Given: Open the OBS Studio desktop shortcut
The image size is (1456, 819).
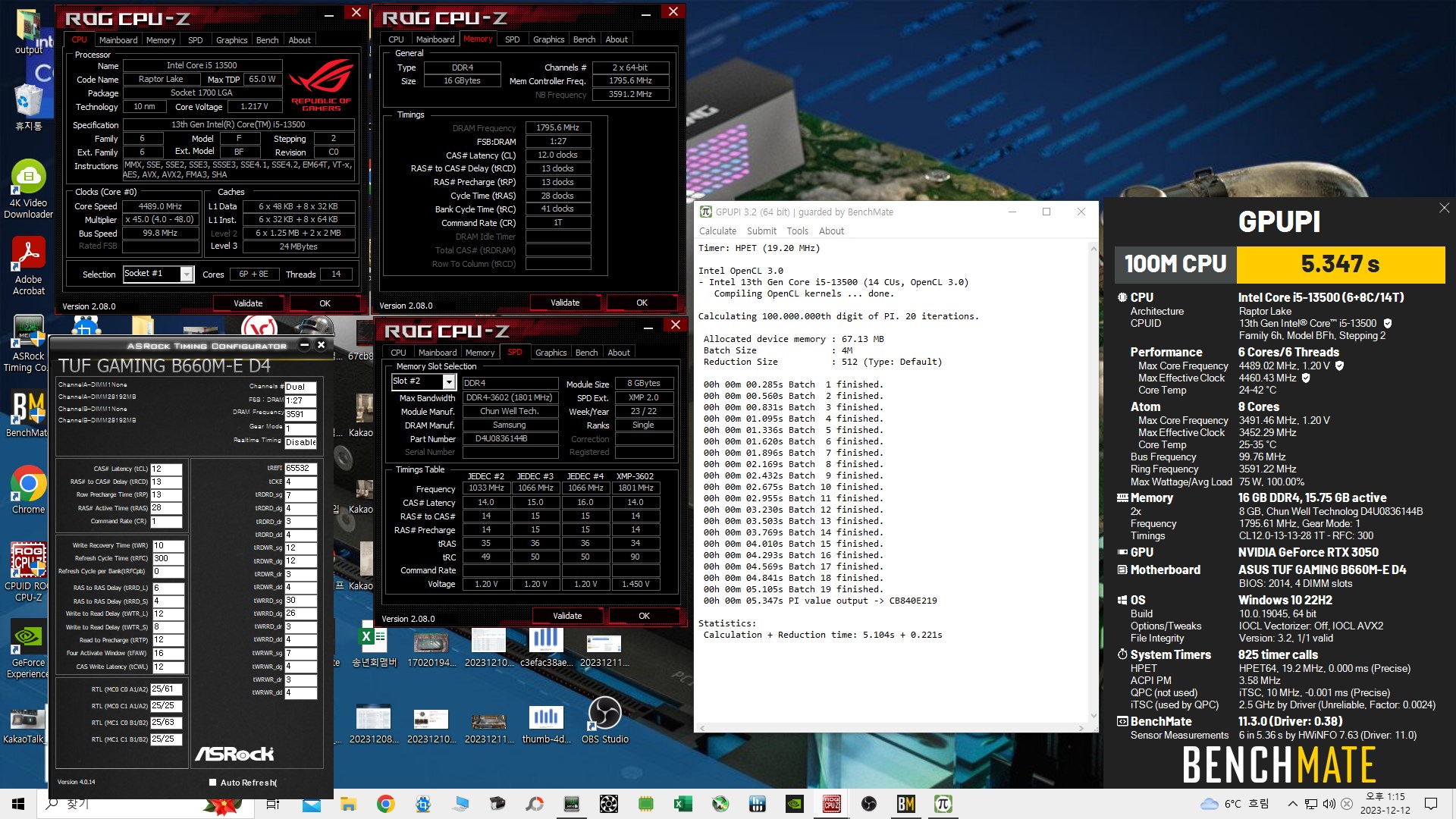Looking at the screenshot, I should click(x=604, y=720).
